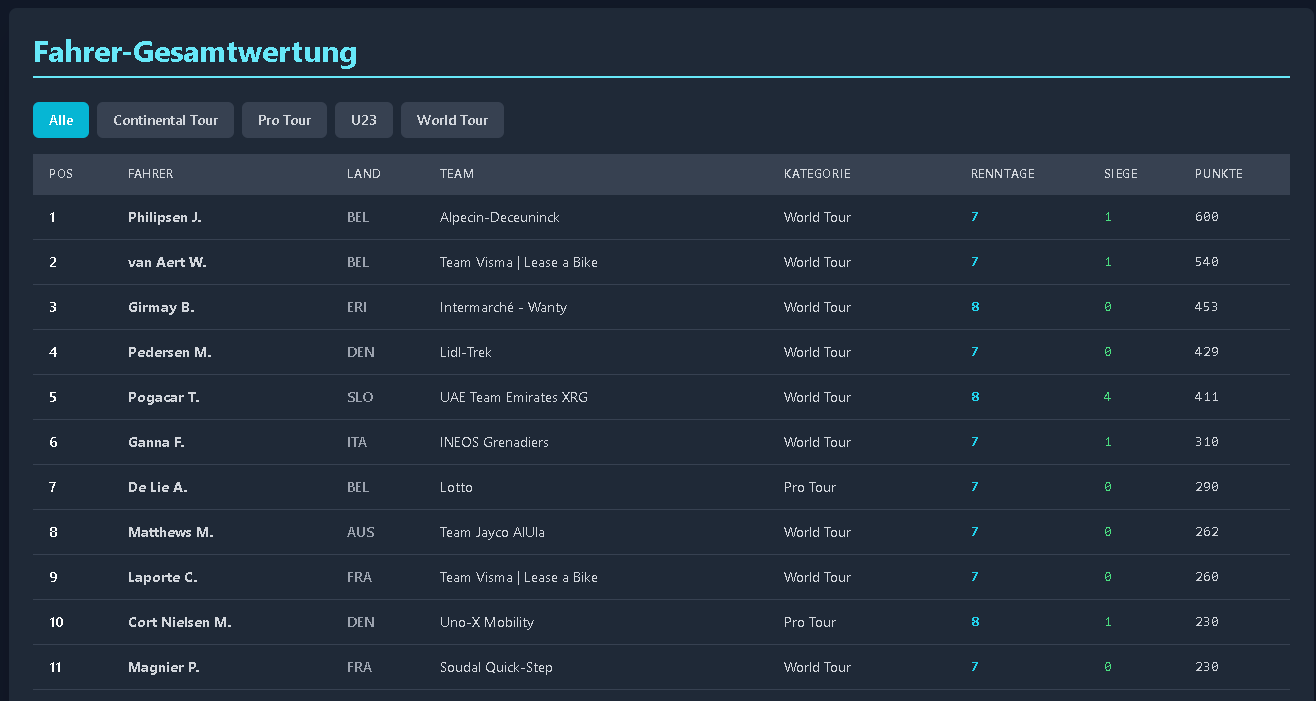Viewport: 1316px width, 701px height.
Task: Click the Fahrer column header
Action: (150, 174)
